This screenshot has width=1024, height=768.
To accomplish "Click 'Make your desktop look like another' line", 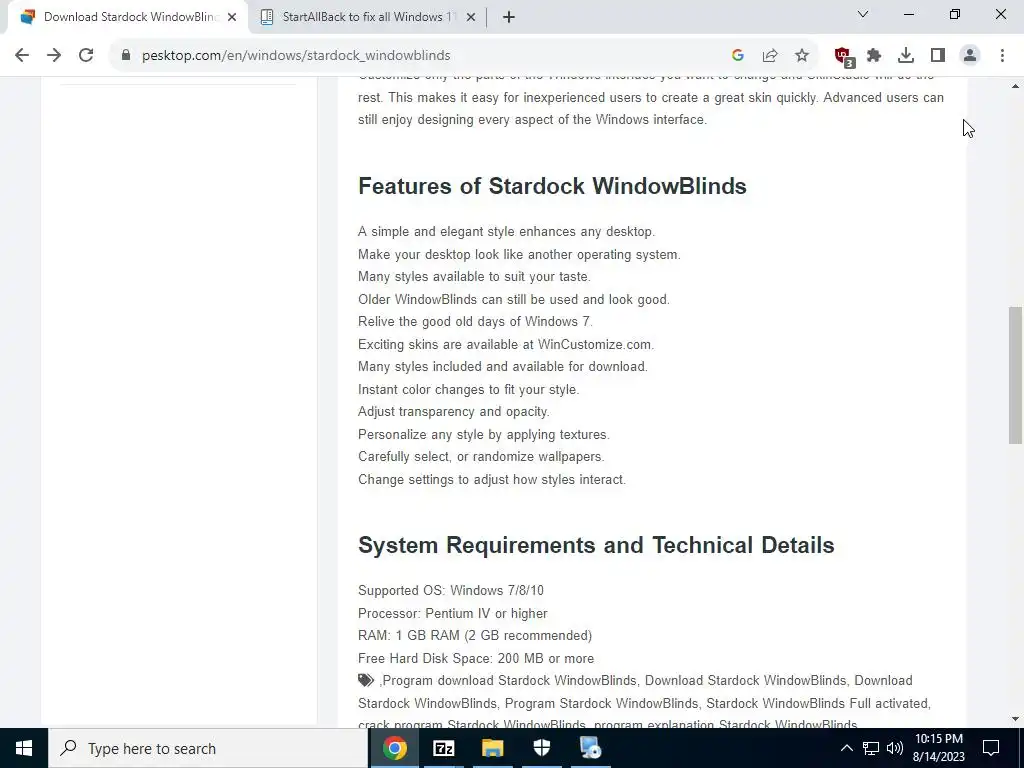I will [x=519, y=254].
